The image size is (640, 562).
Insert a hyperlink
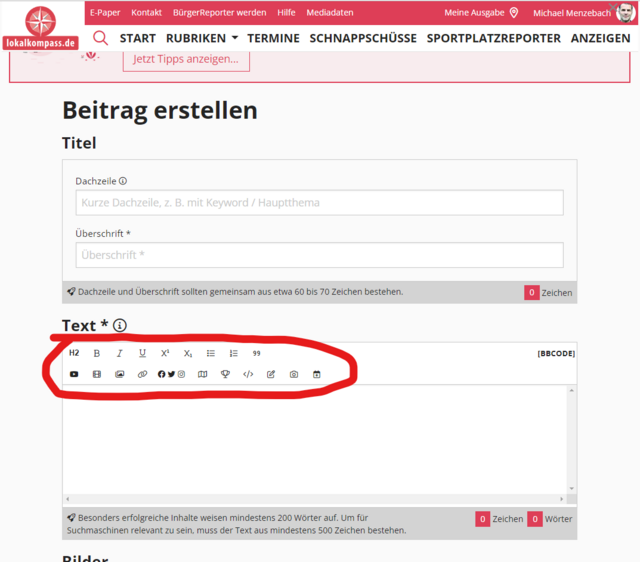142,374
